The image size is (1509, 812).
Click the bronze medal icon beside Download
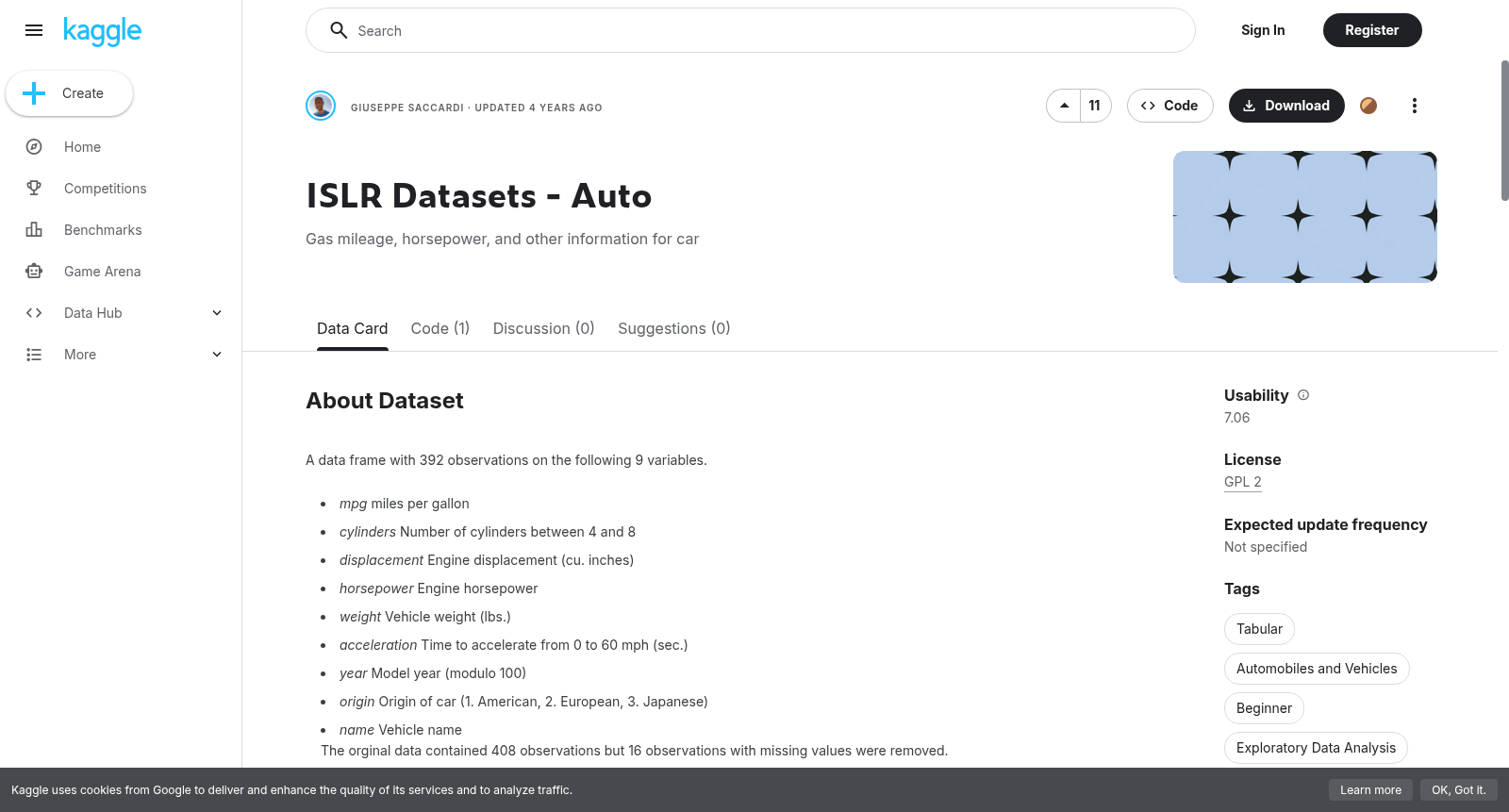[1368, 106]
